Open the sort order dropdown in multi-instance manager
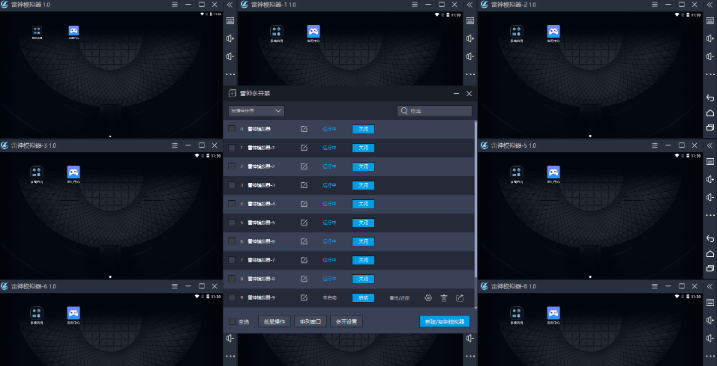The image size is (717, 366). 256,111
